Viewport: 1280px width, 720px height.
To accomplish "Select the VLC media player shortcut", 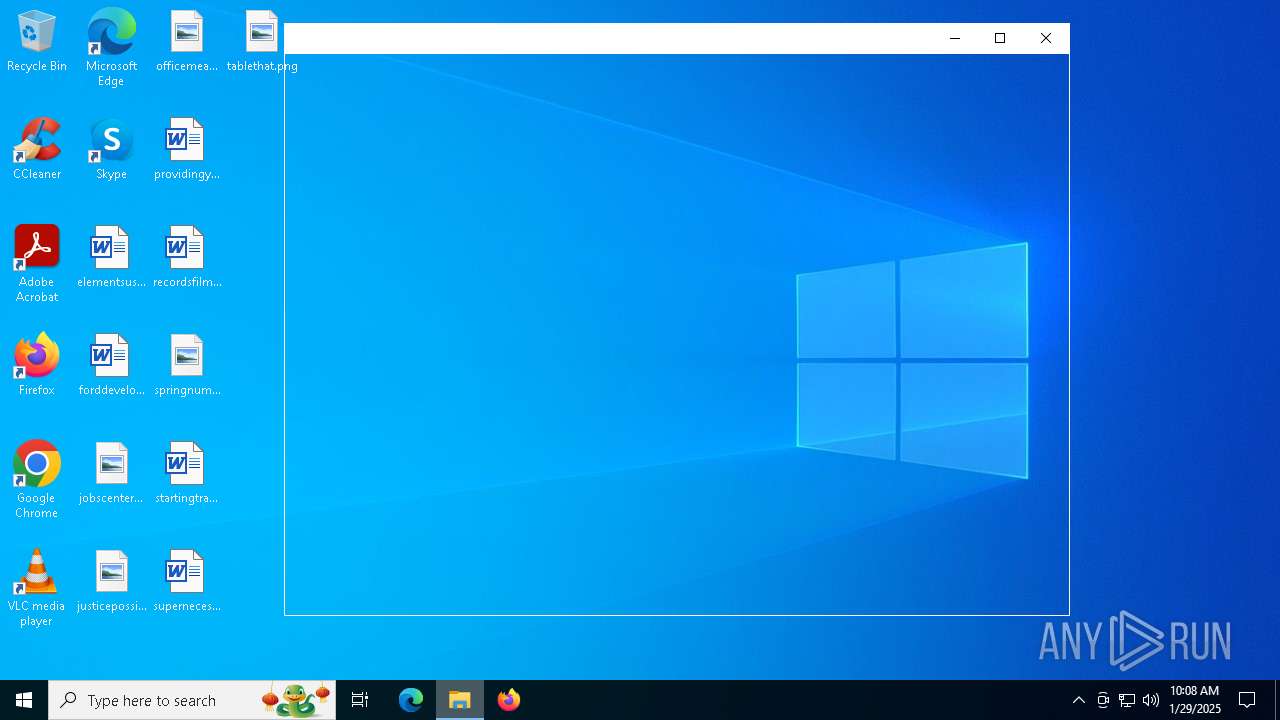I will (x=37, y=588).
